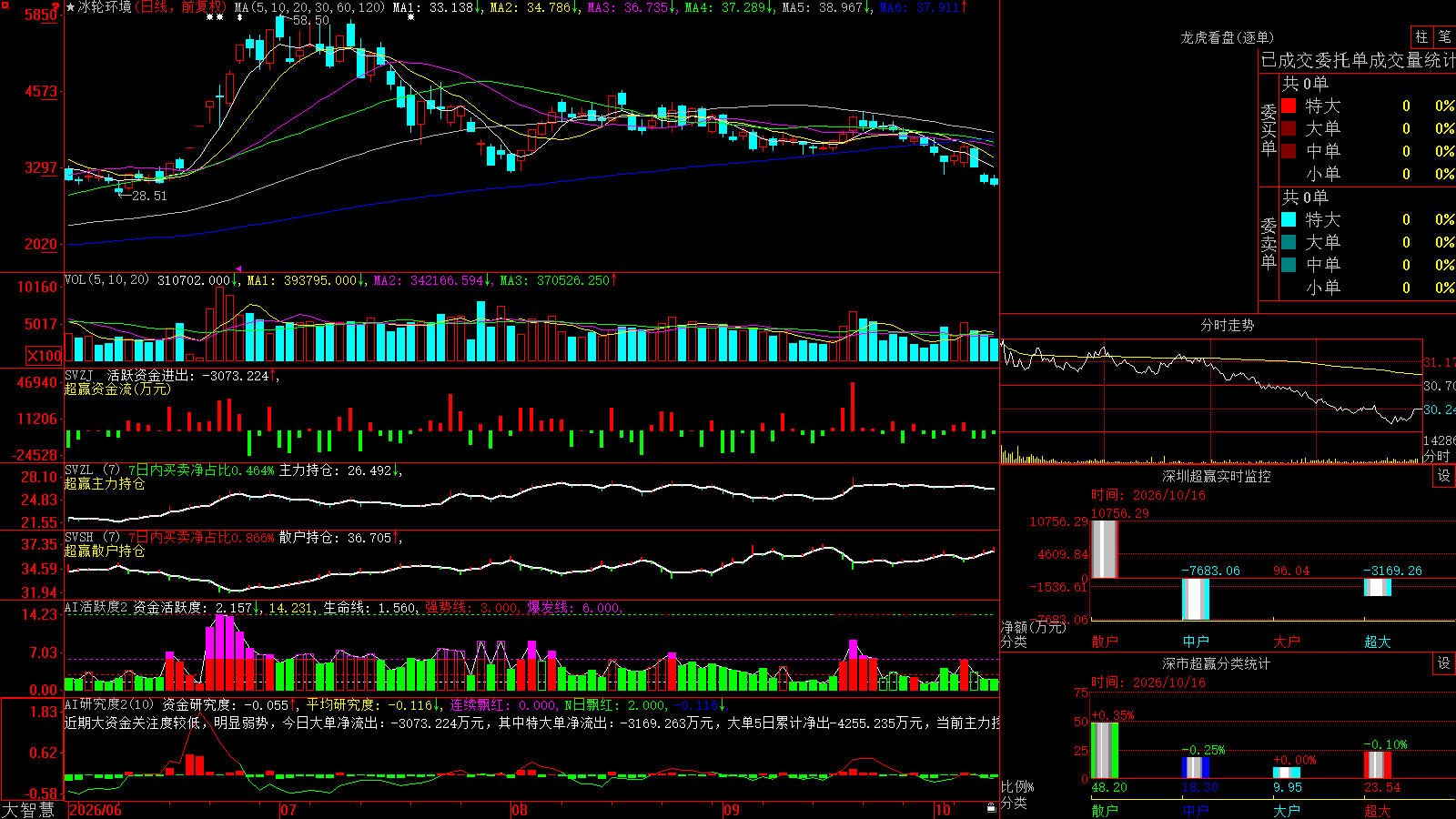
Task: Click the 已成交委托单成交量统计 header
Action: (x=1358, y=60)
